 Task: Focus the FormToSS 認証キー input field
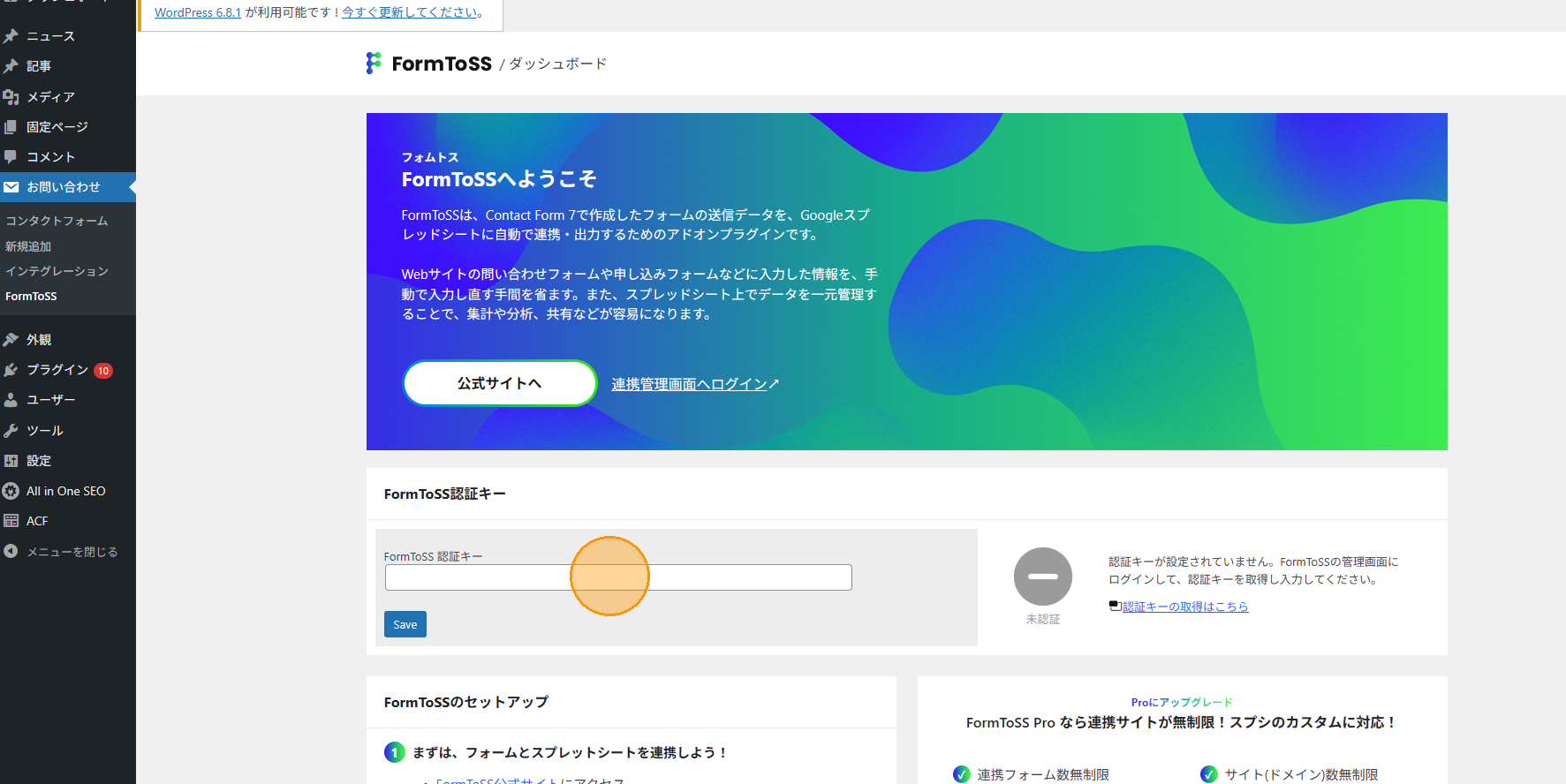(618, 577)
